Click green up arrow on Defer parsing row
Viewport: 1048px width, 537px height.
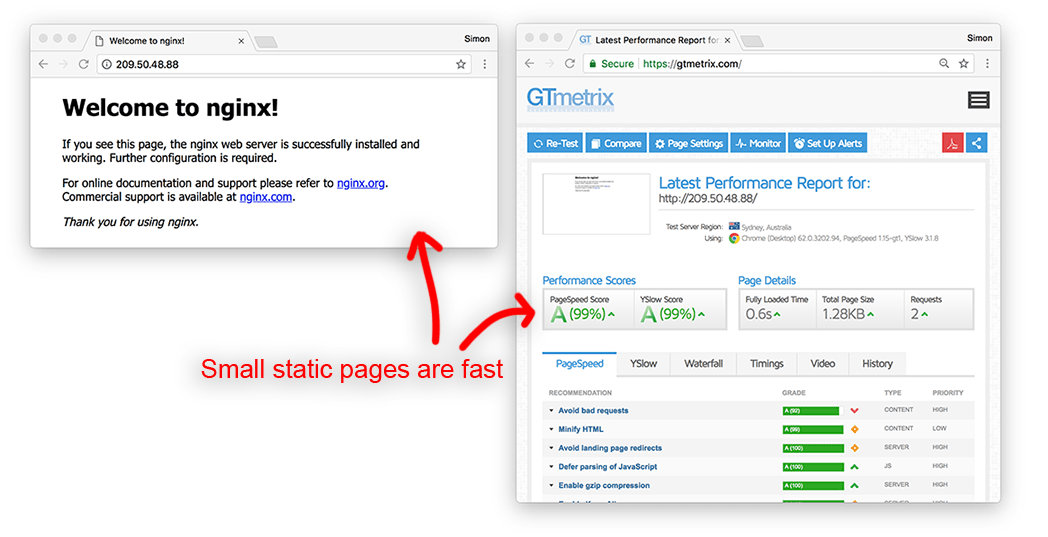click(x=854, y=467)
